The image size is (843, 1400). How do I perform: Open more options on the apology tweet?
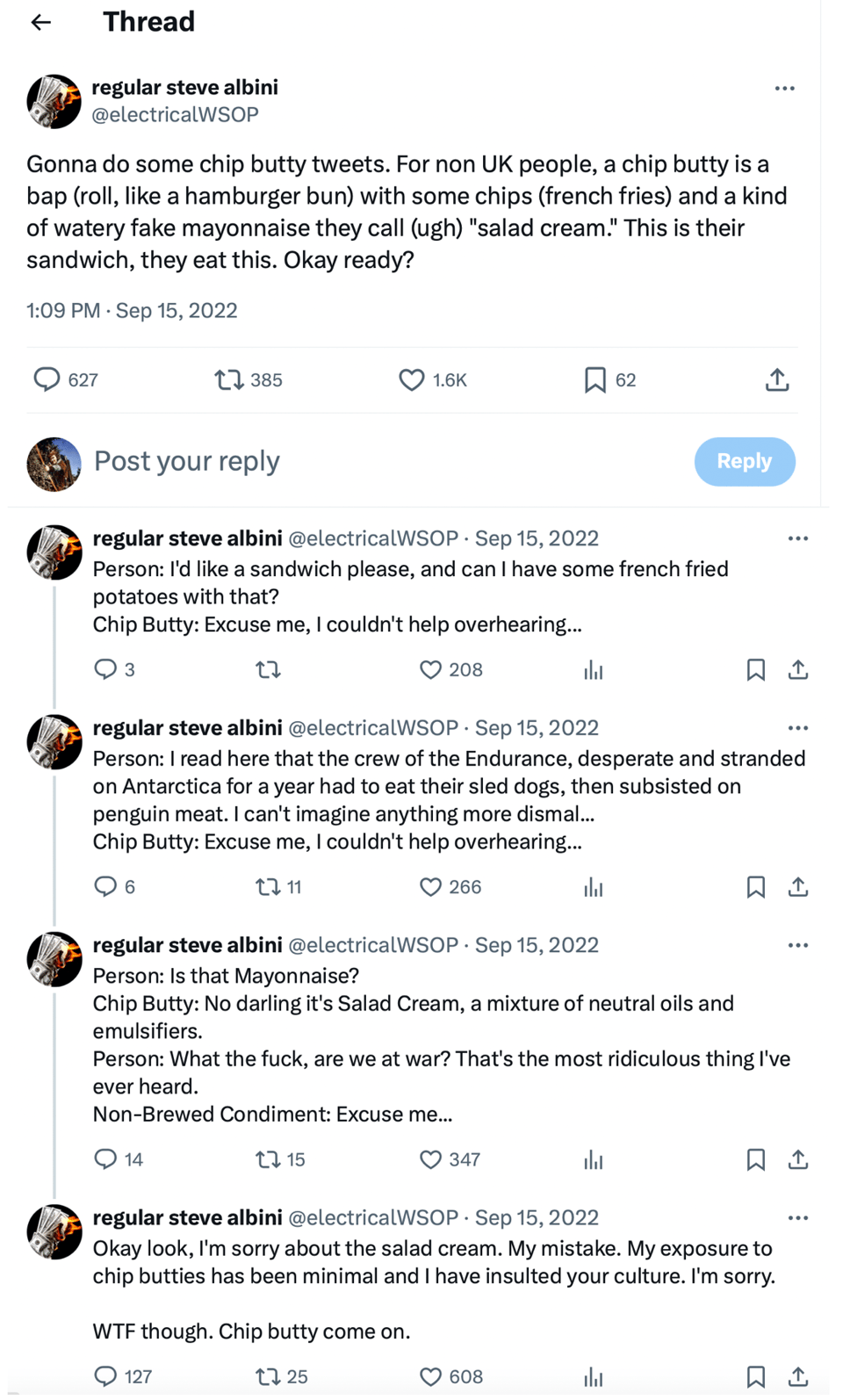(x=797, y=1218)
